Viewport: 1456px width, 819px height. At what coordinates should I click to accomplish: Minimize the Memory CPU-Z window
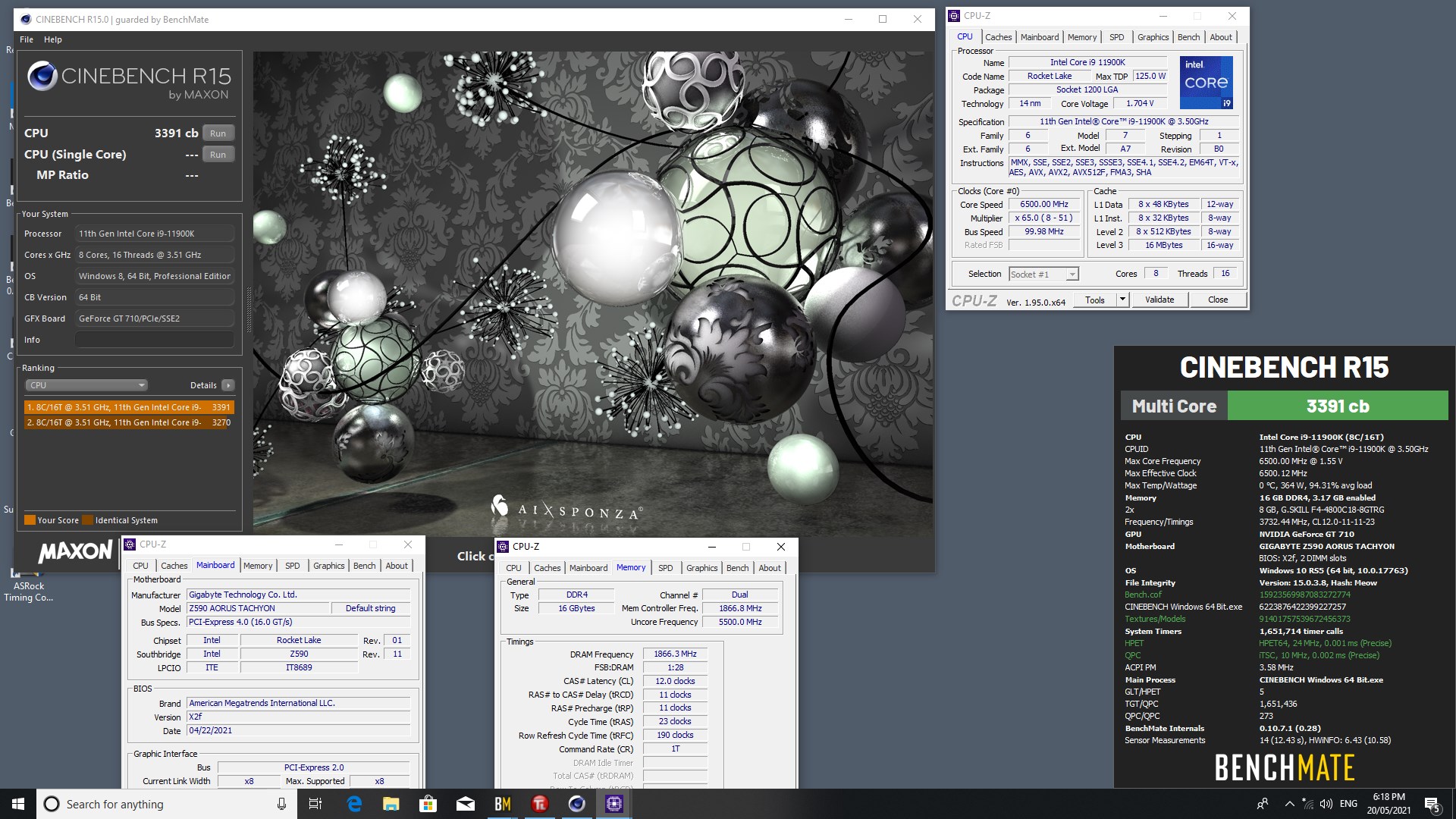(711, 547)
